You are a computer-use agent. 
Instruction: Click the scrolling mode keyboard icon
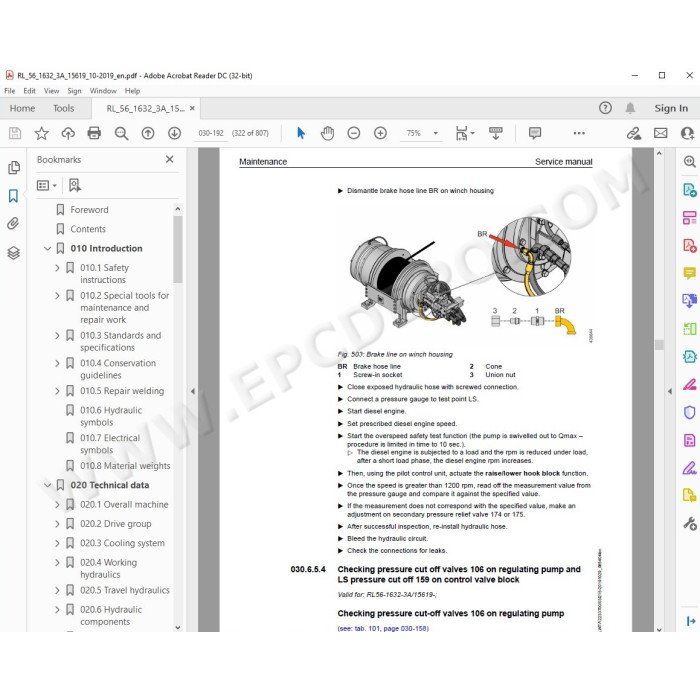coord(496,133)
